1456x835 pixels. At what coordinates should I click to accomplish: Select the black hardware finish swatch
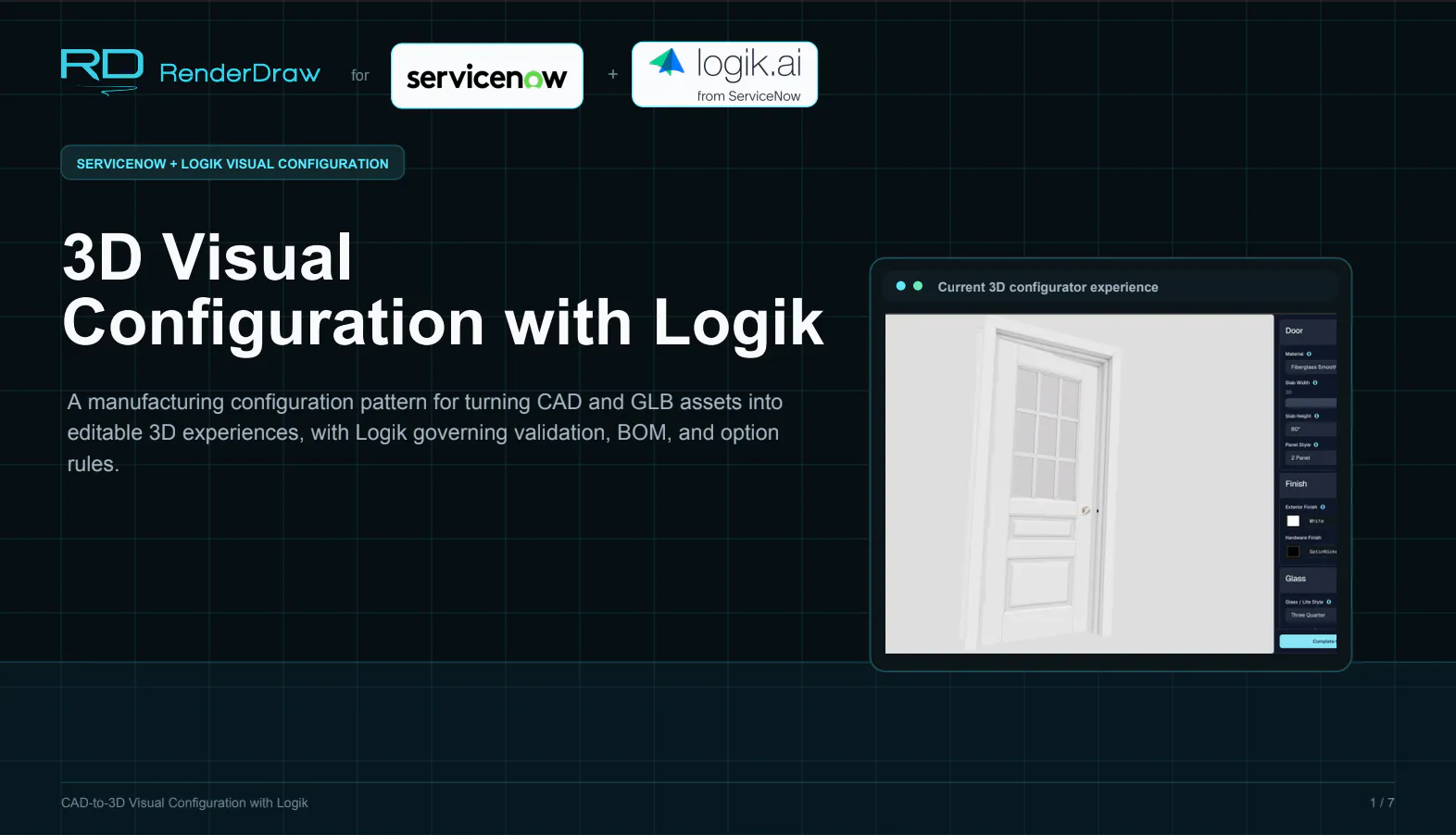[x=1293, y=552]
